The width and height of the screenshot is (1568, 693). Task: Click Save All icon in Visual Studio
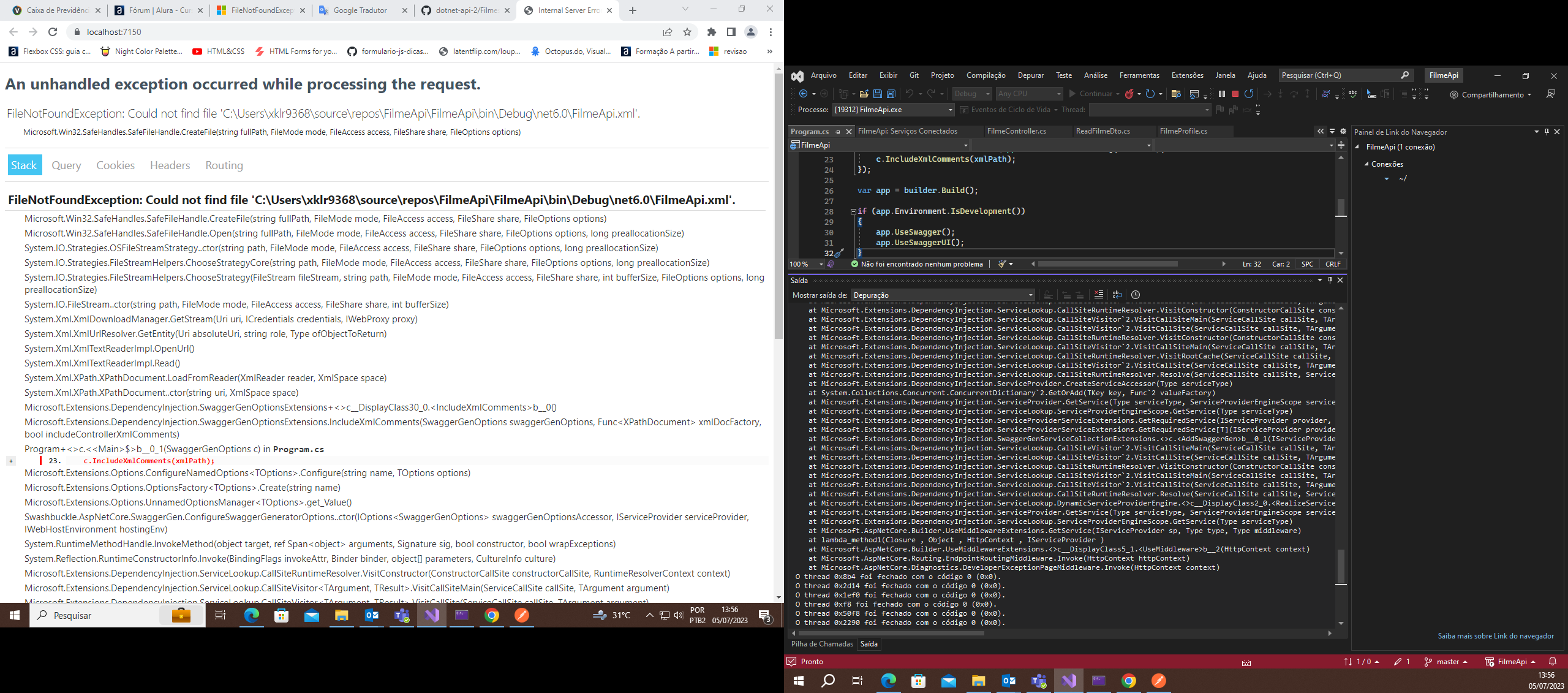[x=891, y=94]
